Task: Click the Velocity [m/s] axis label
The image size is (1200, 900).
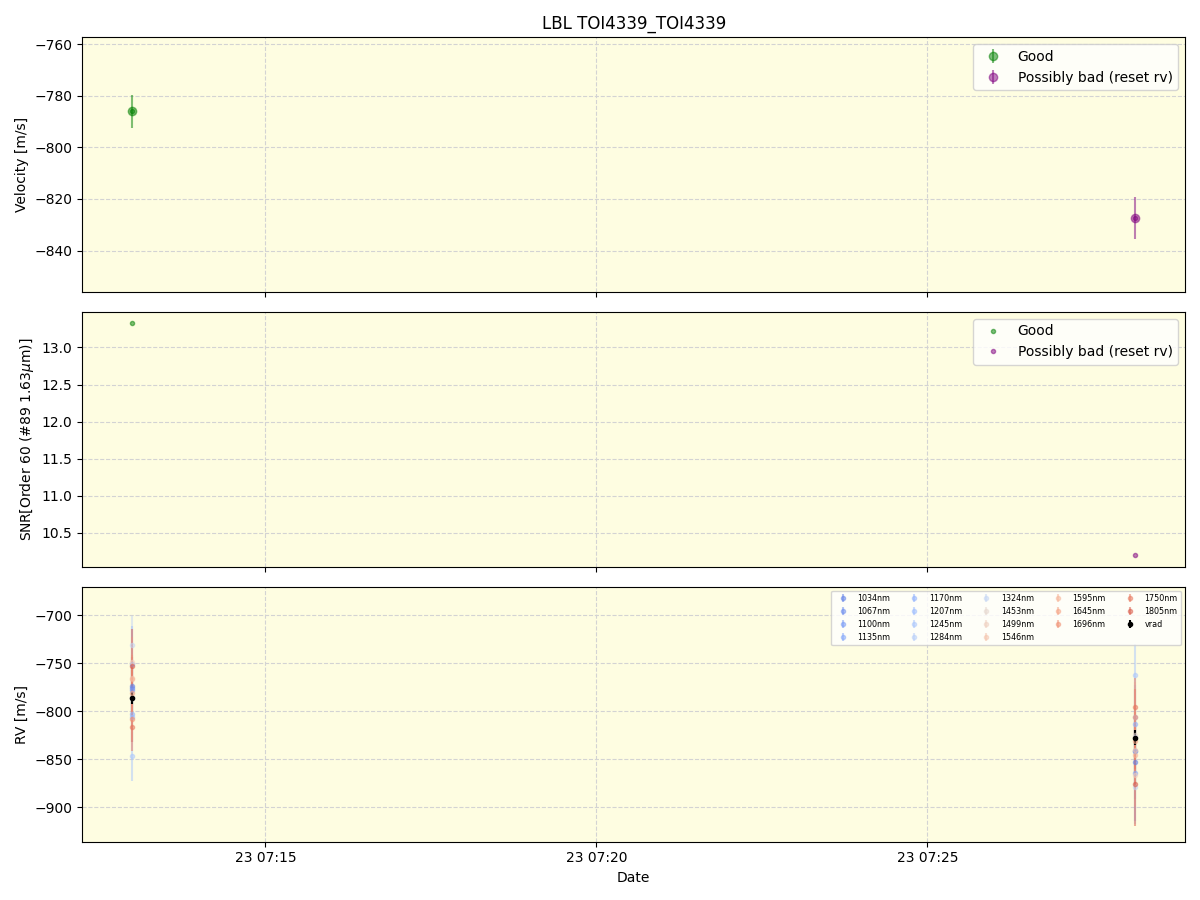Action: point(21,165)
